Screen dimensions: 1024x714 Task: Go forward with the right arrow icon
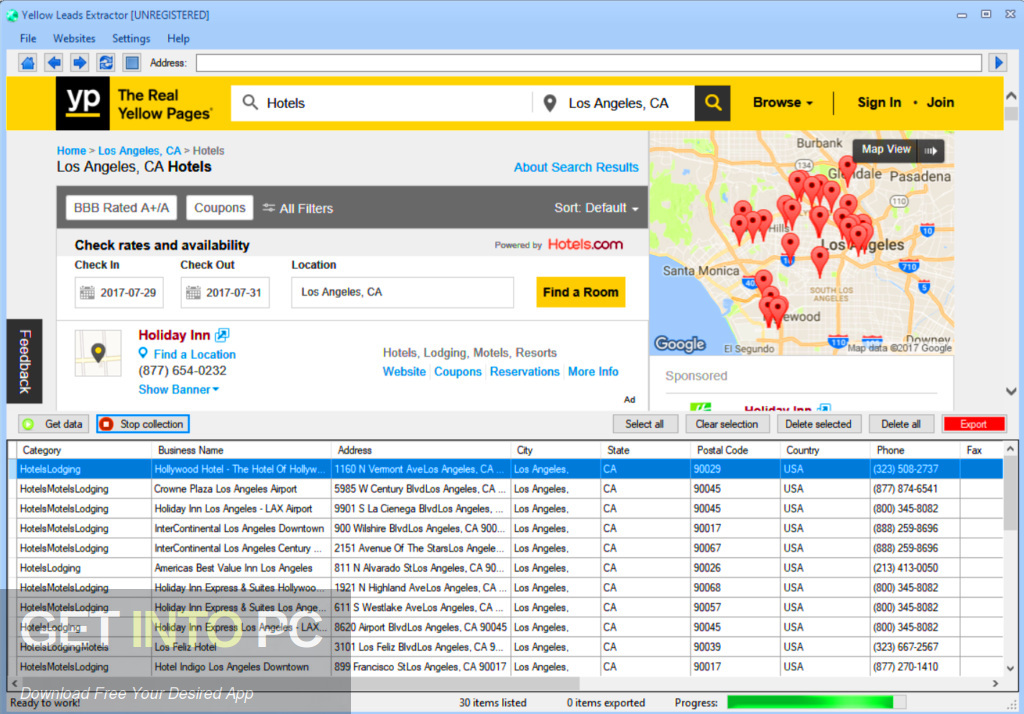tap(80, 63)
